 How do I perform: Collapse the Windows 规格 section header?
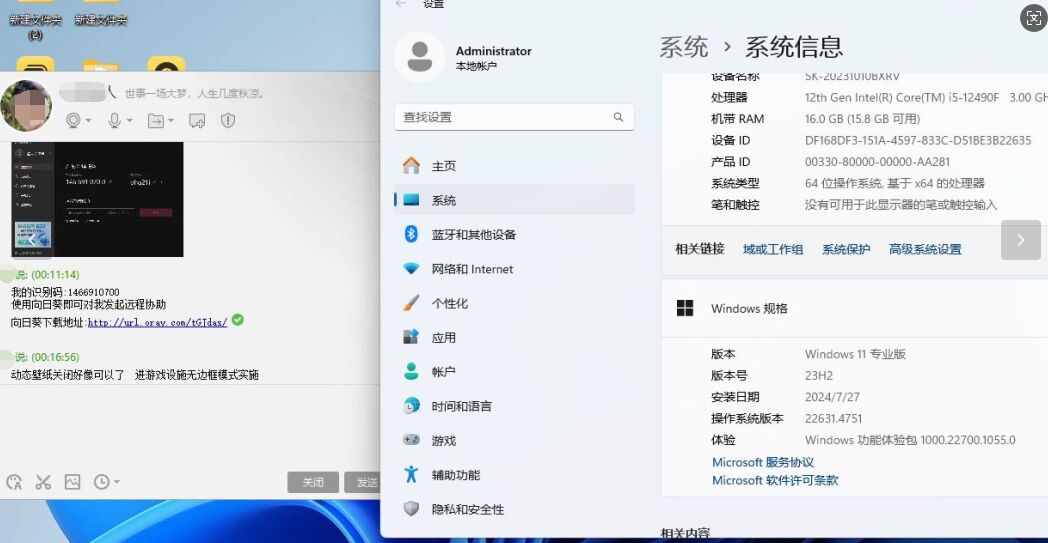click(855, 308)
